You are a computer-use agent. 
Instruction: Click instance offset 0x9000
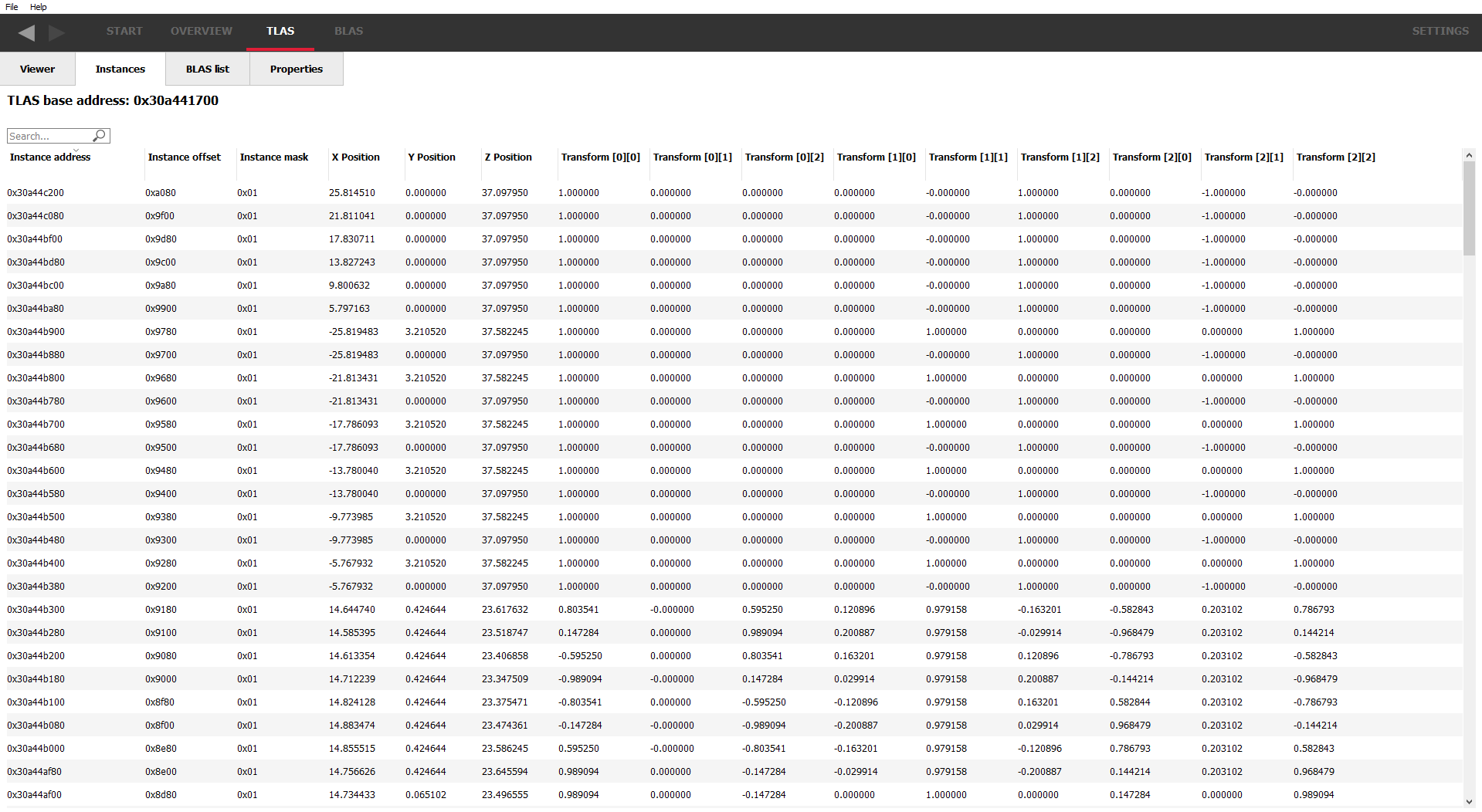pyautogui.click(x=161, y=679)
